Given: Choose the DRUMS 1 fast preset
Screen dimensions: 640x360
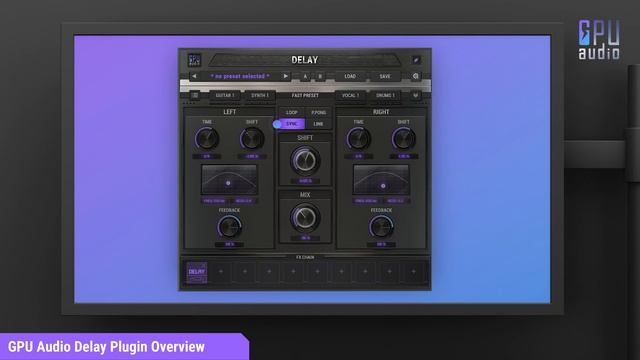Looking at the screenshot, I should pos(385,95).
